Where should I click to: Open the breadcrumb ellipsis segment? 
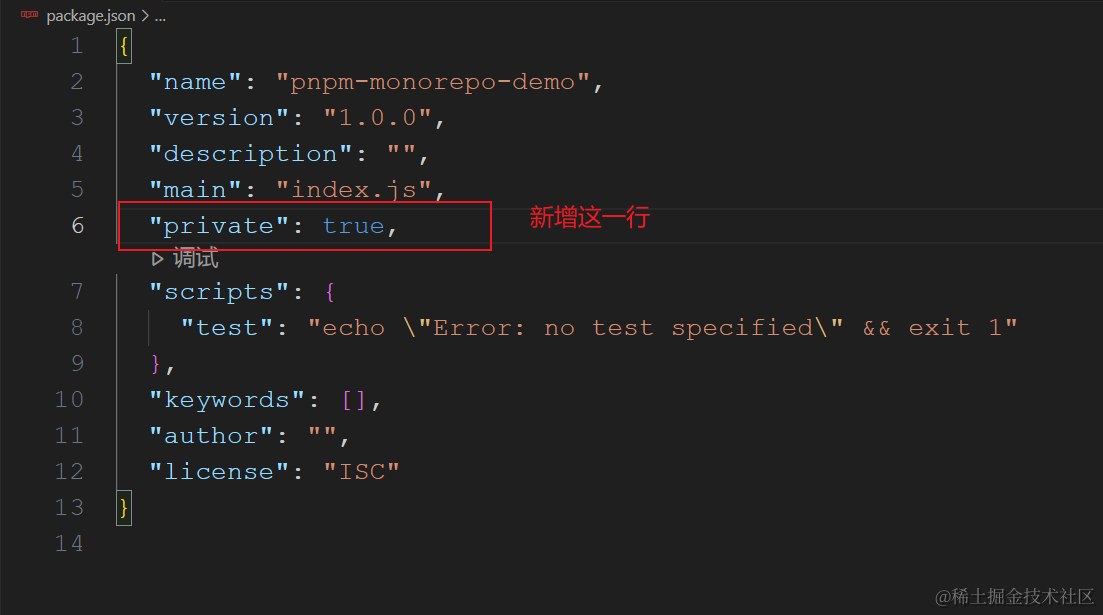tap(160, 16)
